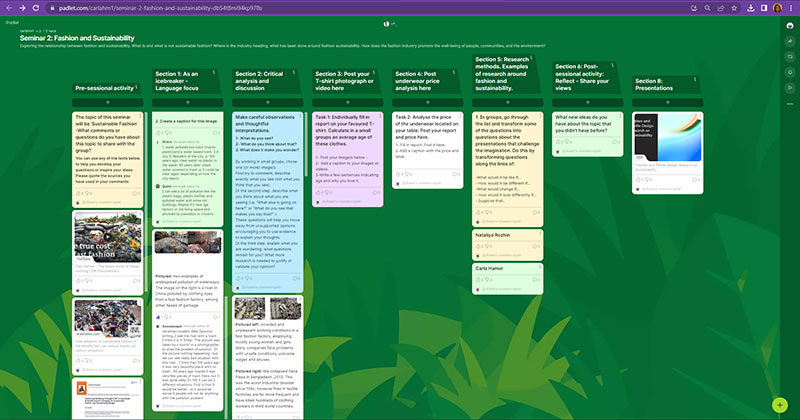Open the Chrome three-dot menu
Viewport: 800px width, 420px height.
[x=791, y=8]
